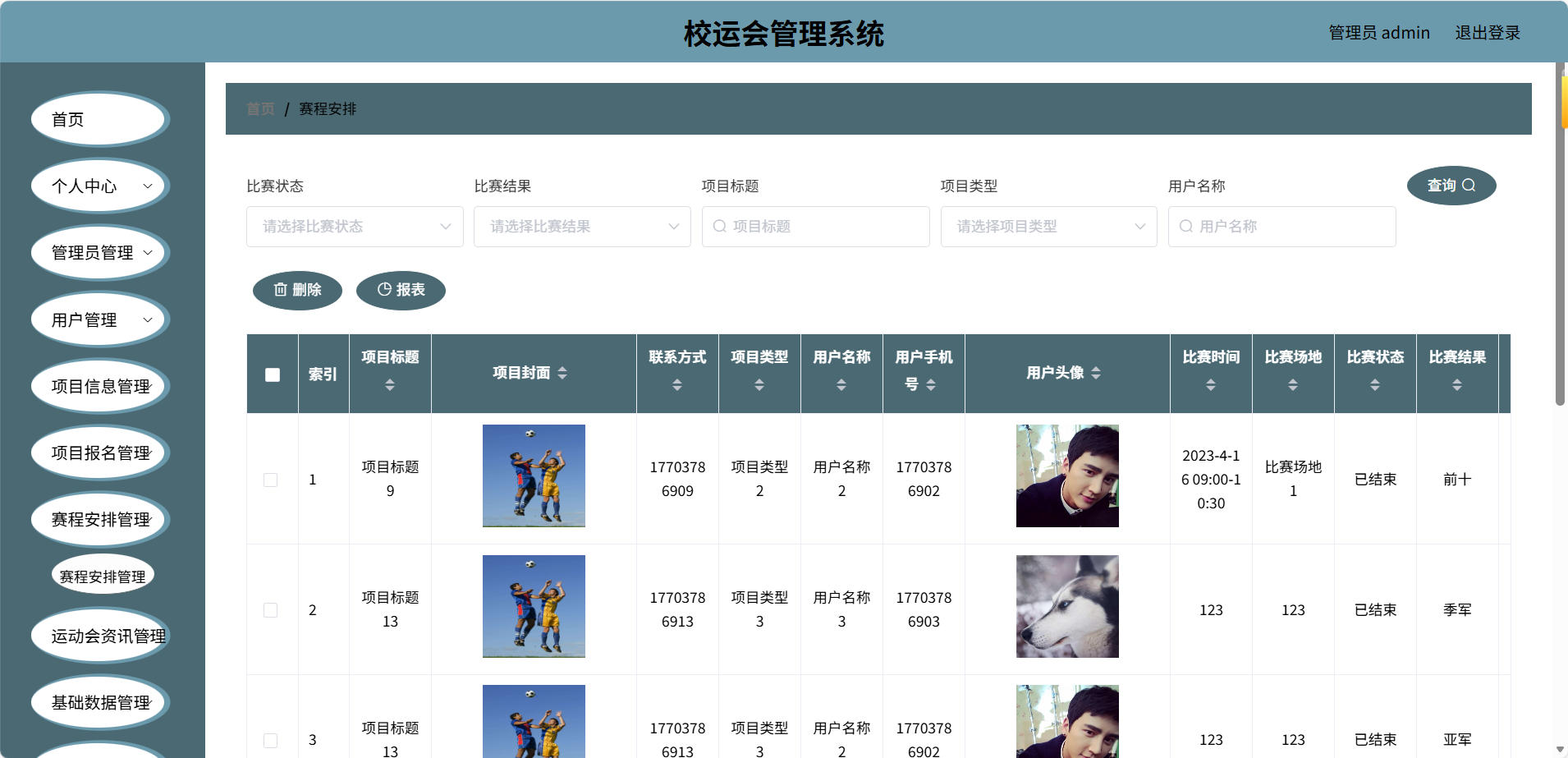1568x758 pixels.
Task: Open the project cover image in row 2
Action: (x=534, y=606)
